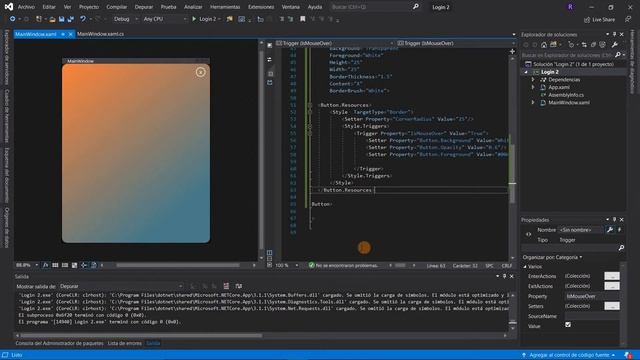Viewport: 640px width, 360px height.
Task: Click round close button in design preview
Action: pos(200,72)
